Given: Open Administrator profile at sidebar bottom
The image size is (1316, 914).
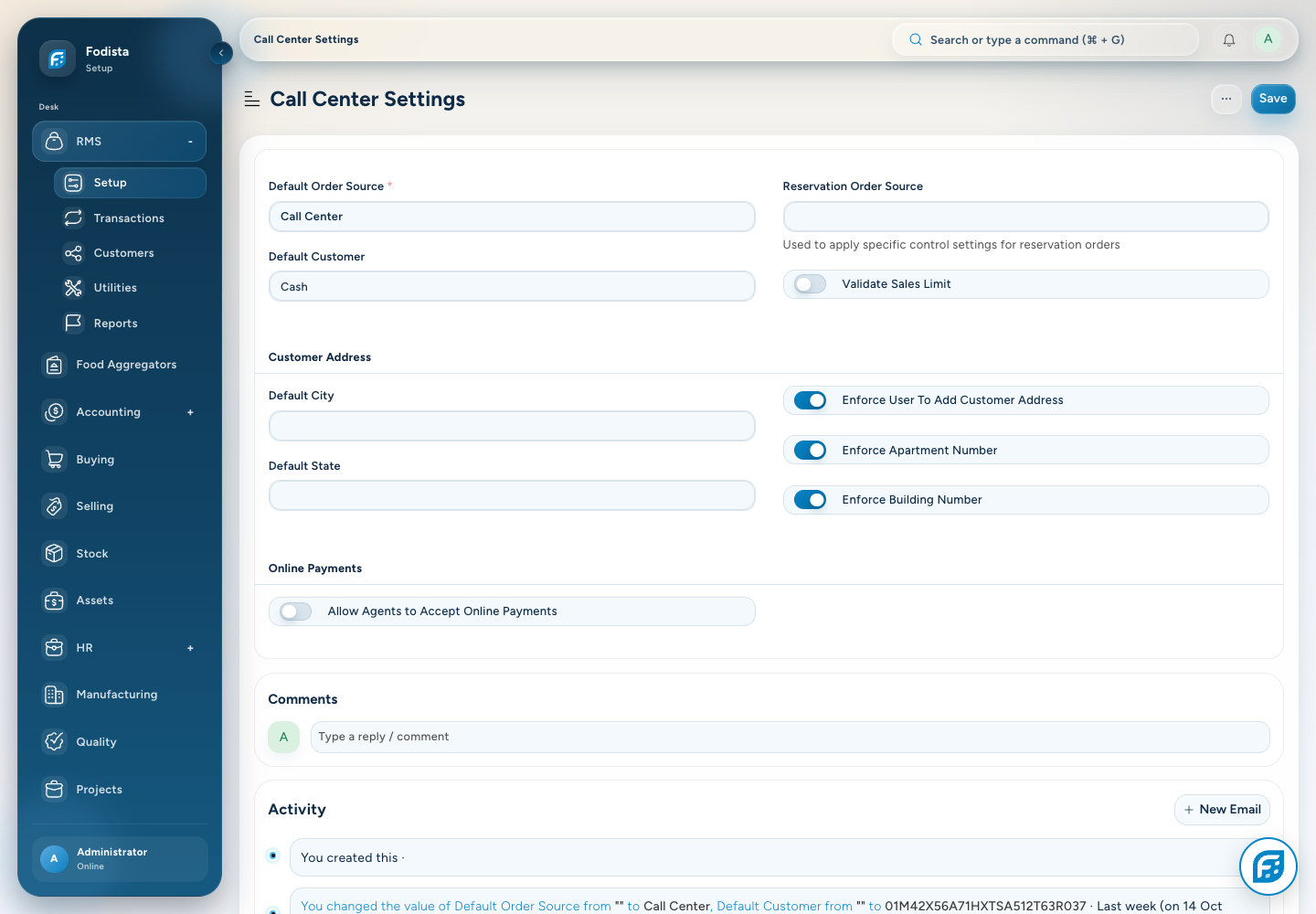Looking at the screenshot, I should (120, 859).
